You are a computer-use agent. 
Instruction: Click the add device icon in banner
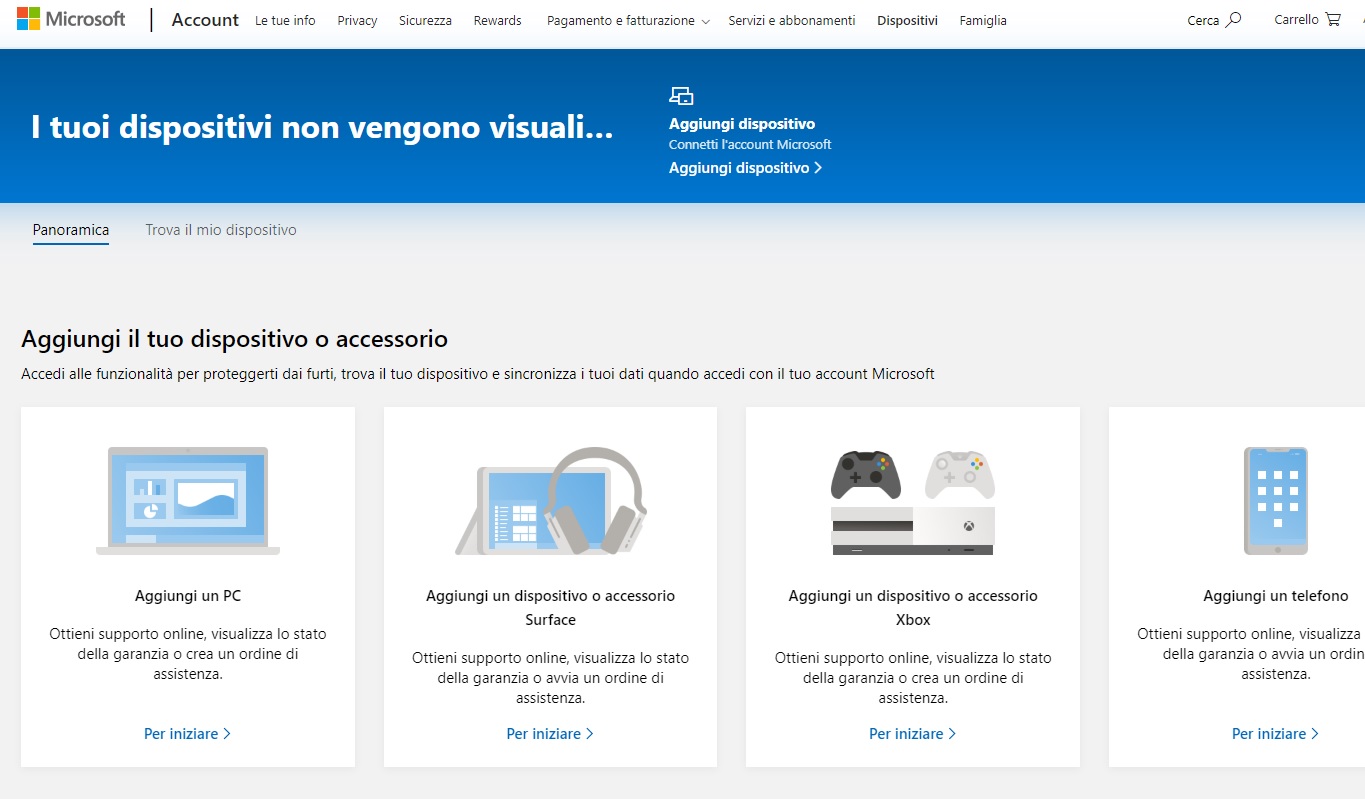[681, 96]
